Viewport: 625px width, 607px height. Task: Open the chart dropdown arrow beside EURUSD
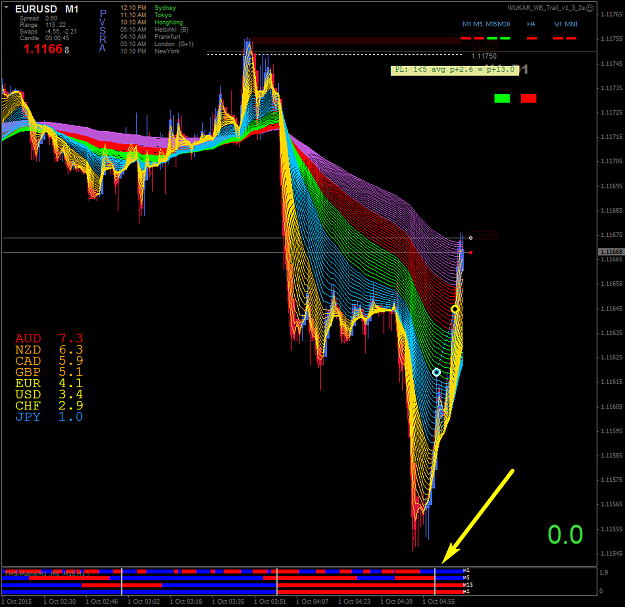pyautogui.click(x=6, y=8)
